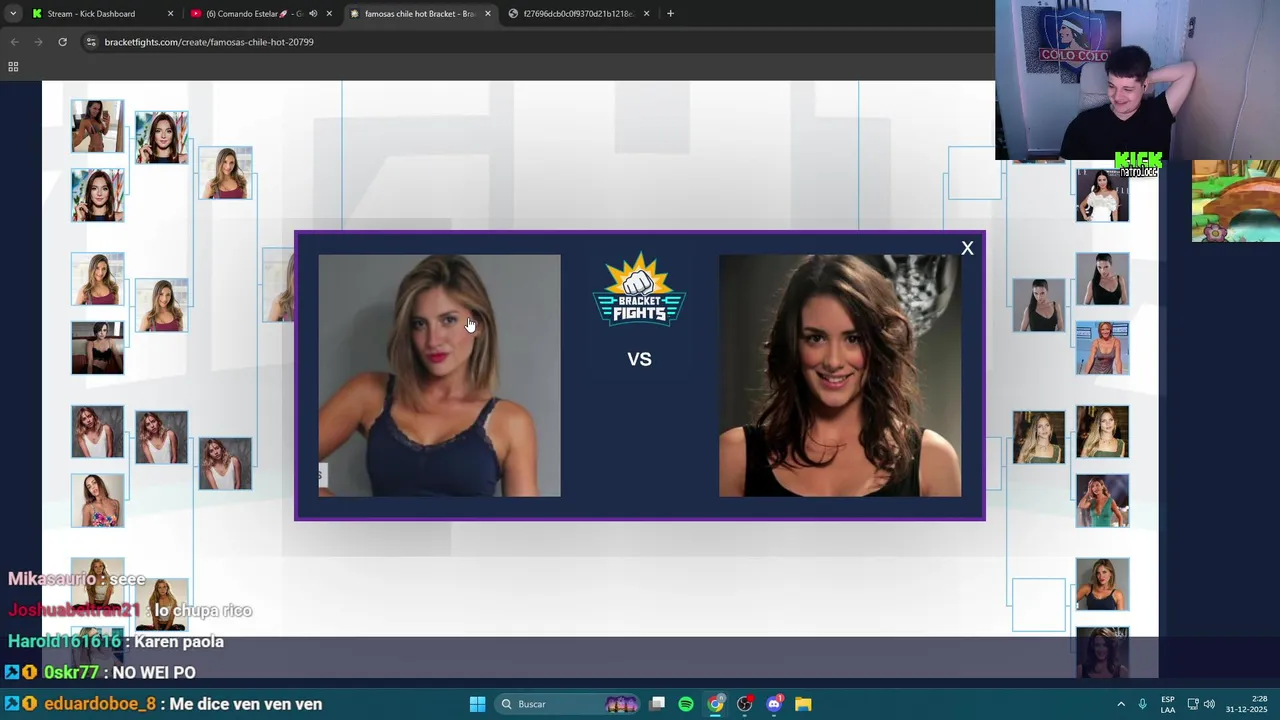Open Task View on the taskbar
1280x720 pixels.
[657, 704]
